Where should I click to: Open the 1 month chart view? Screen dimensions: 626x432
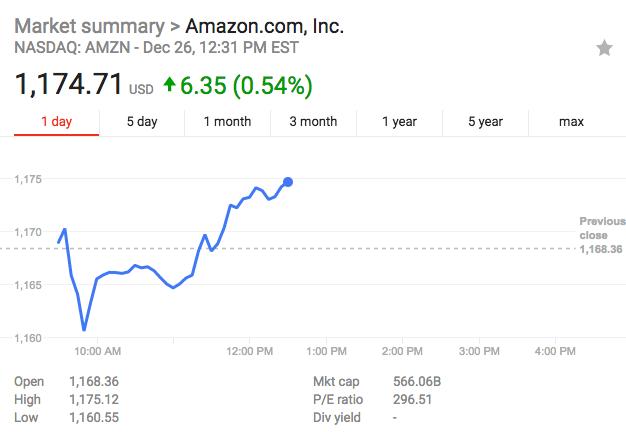(x=227, y=122)
